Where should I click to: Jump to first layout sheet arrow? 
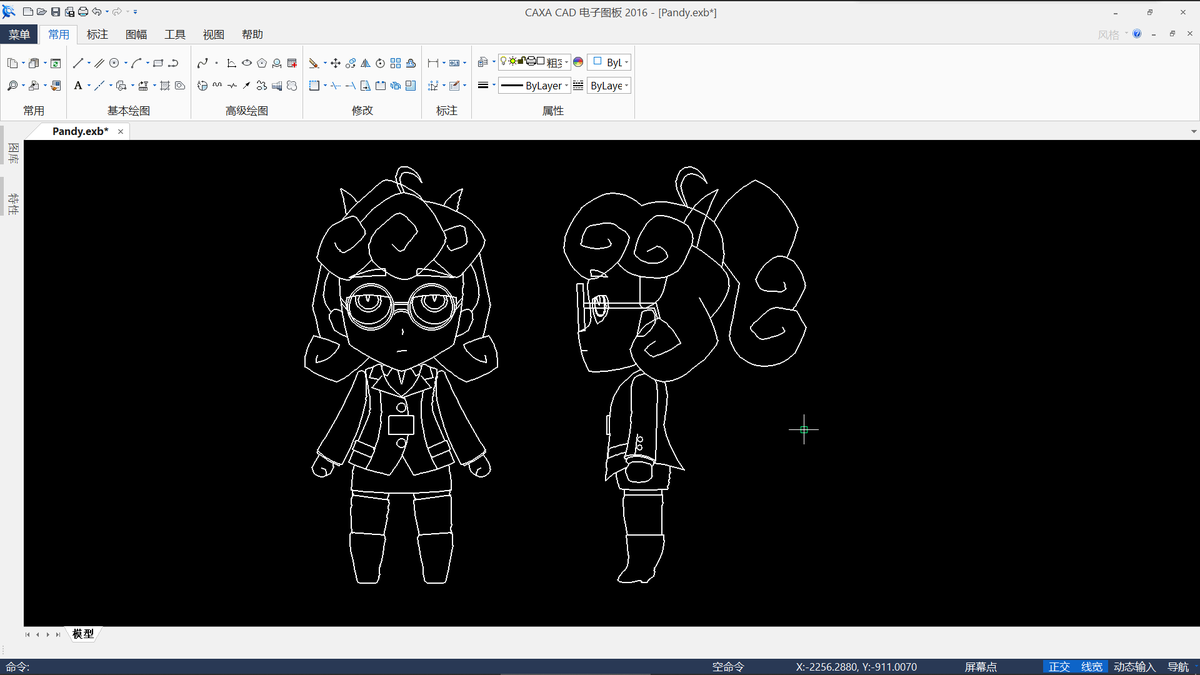(27, 635)
